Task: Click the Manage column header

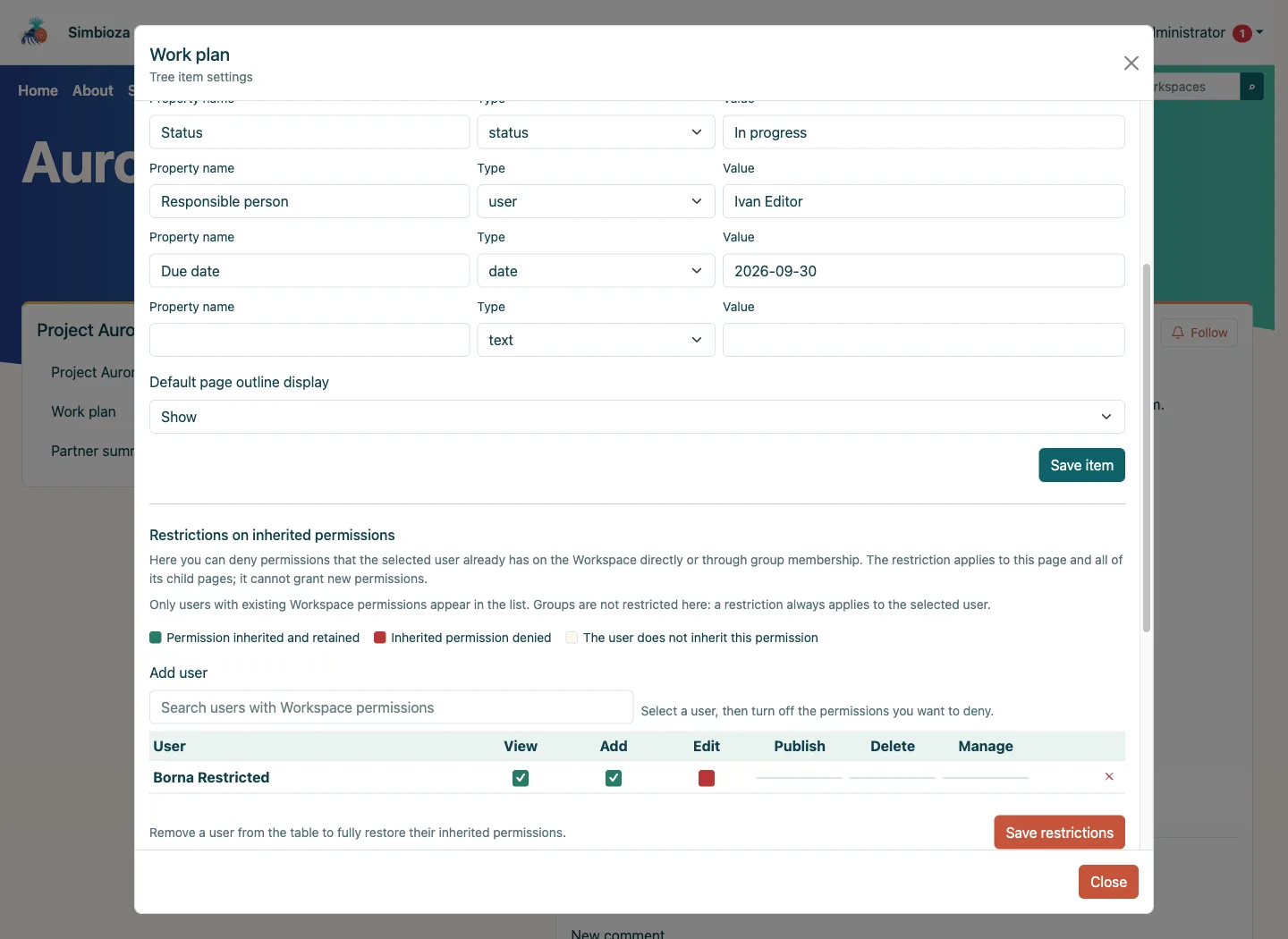Action: click(986, 746)
